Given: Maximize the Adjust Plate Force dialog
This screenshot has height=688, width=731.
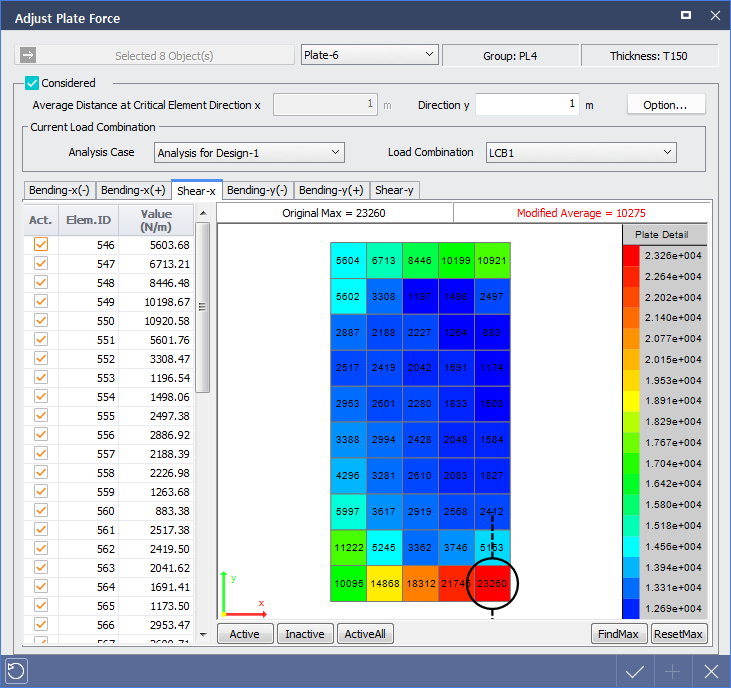Looking at the screenshot, I should coord(686,15).
